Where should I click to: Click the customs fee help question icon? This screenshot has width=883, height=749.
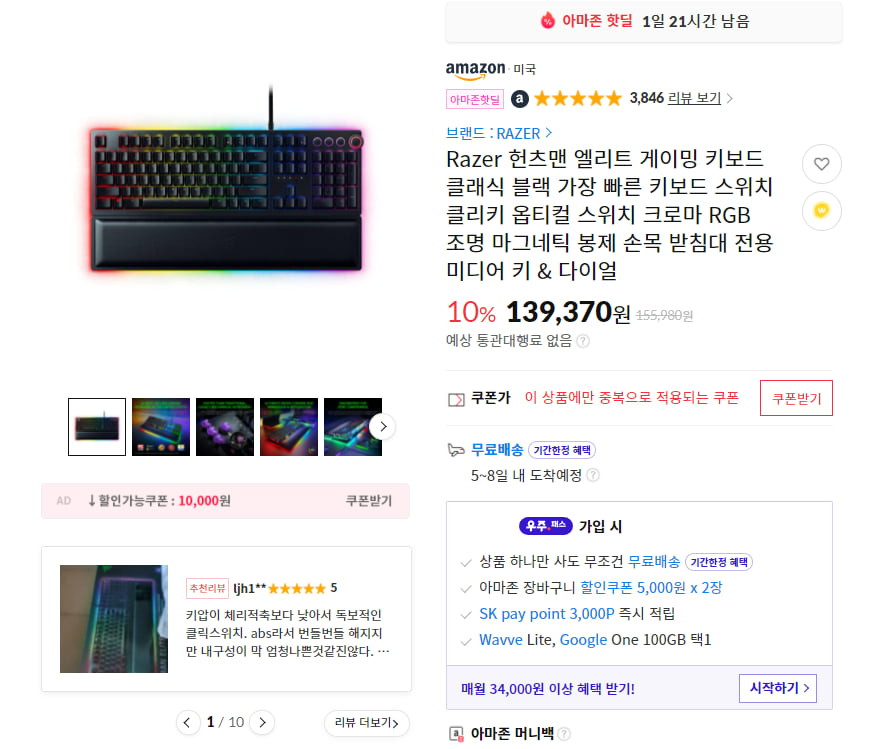pos(583,341)
